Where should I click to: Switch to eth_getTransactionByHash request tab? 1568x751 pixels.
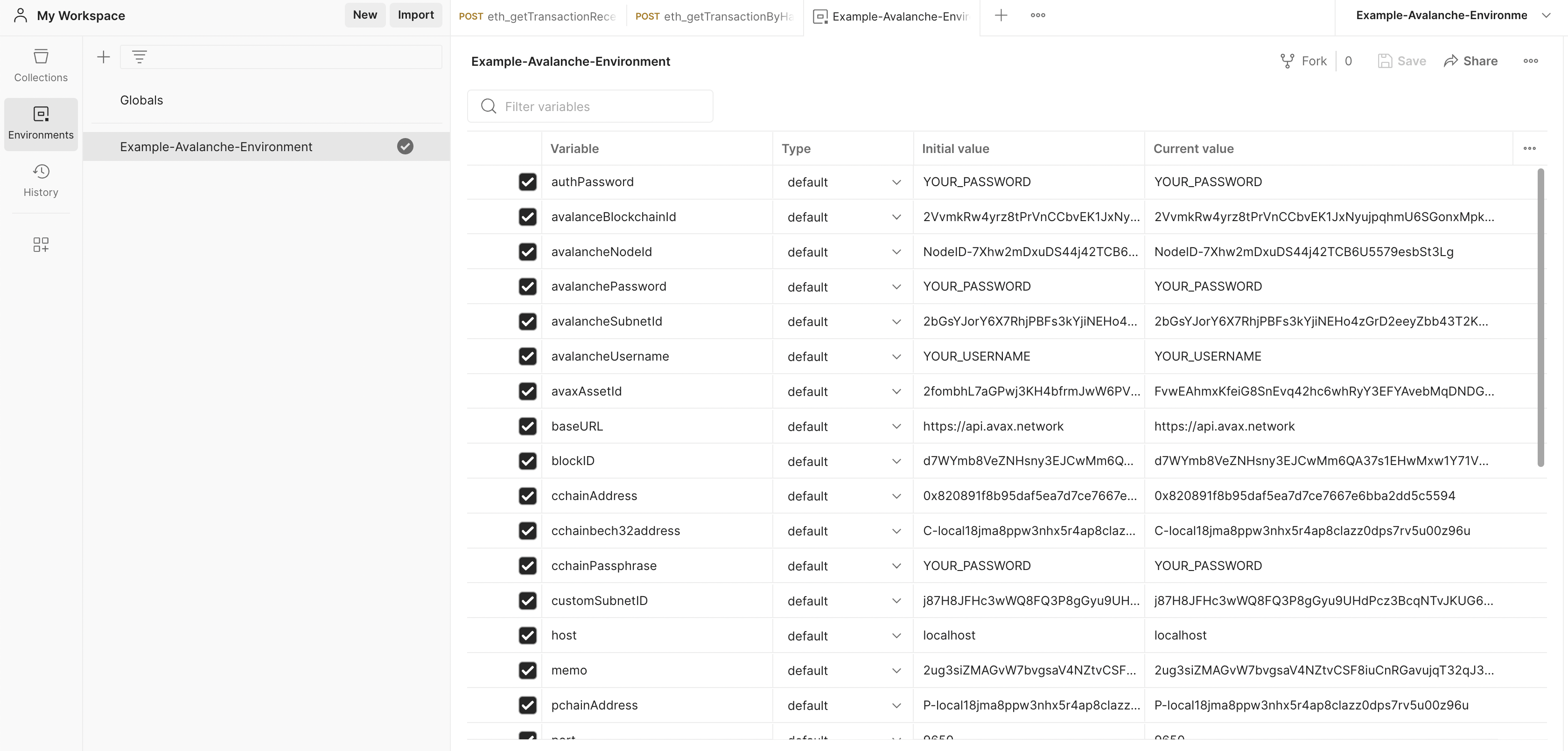pos(714,16)
